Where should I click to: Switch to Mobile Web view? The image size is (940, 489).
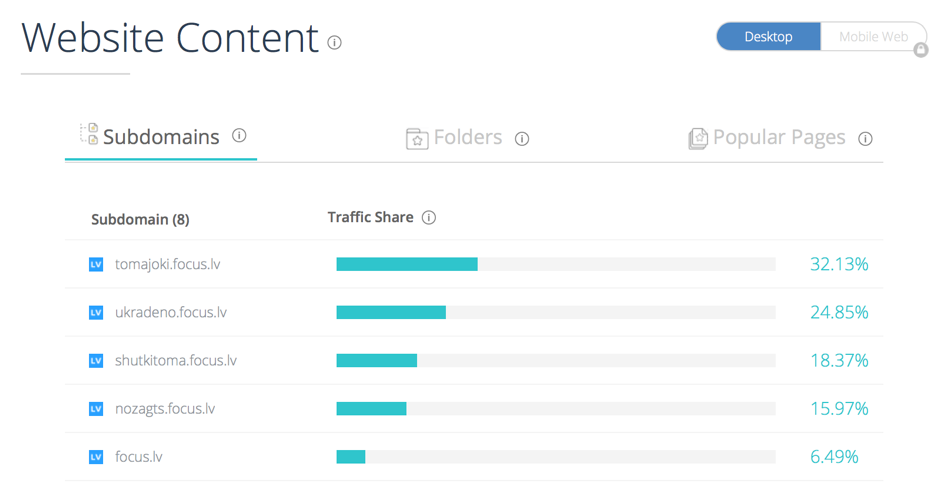coord(872,37)
